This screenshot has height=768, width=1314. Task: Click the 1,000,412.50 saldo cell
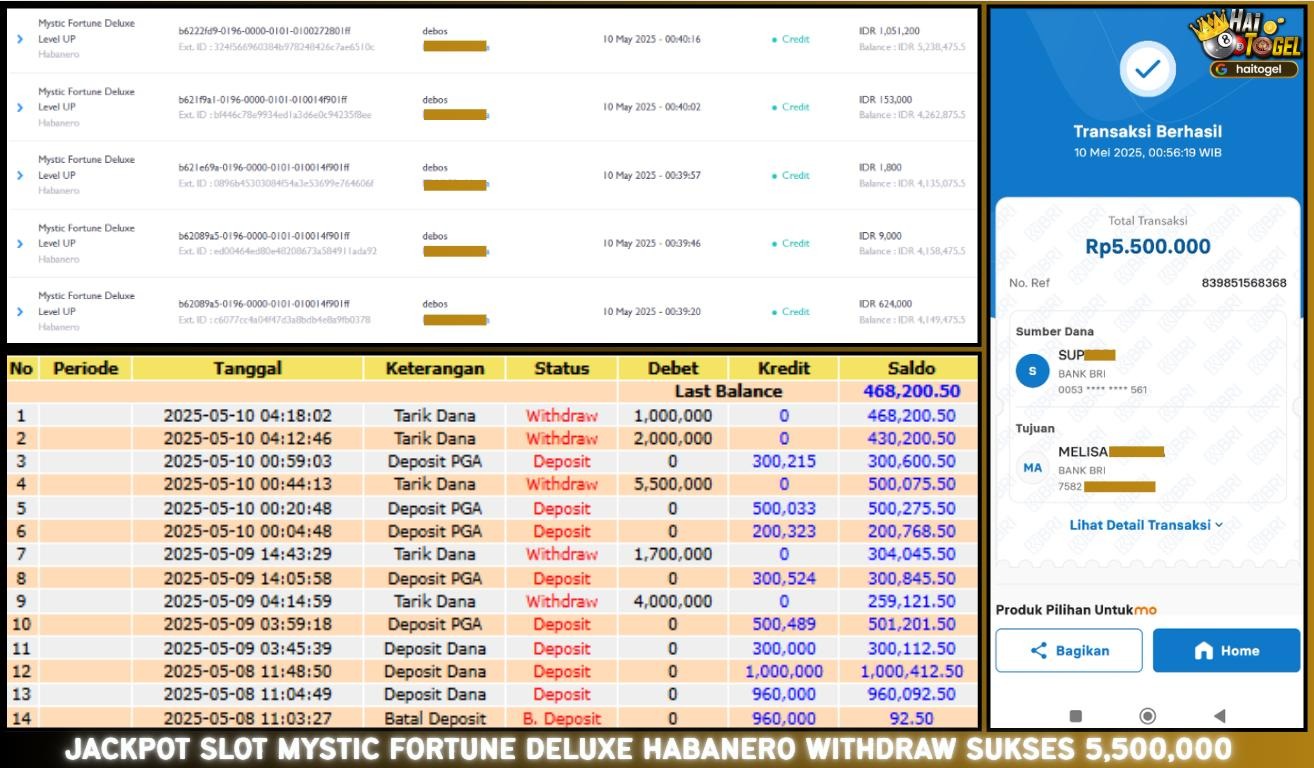tap(911, 671)
